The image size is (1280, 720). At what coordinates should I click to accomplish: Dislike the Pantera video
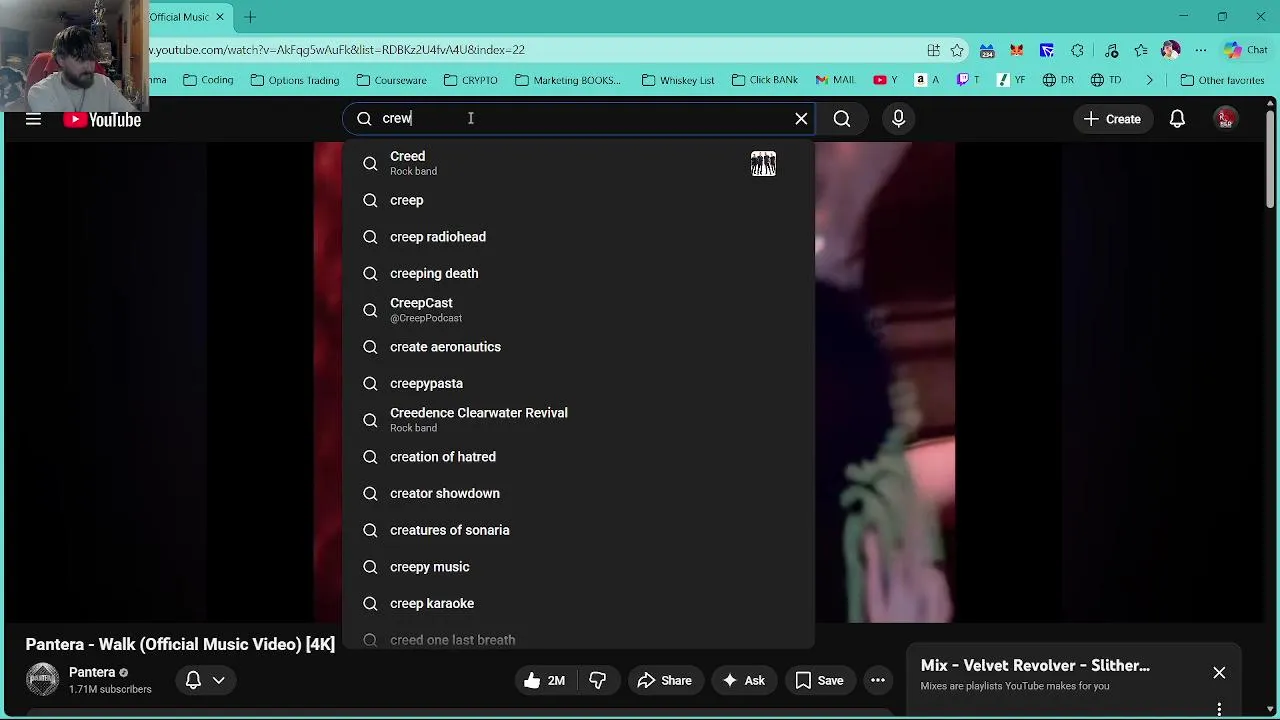598,681
